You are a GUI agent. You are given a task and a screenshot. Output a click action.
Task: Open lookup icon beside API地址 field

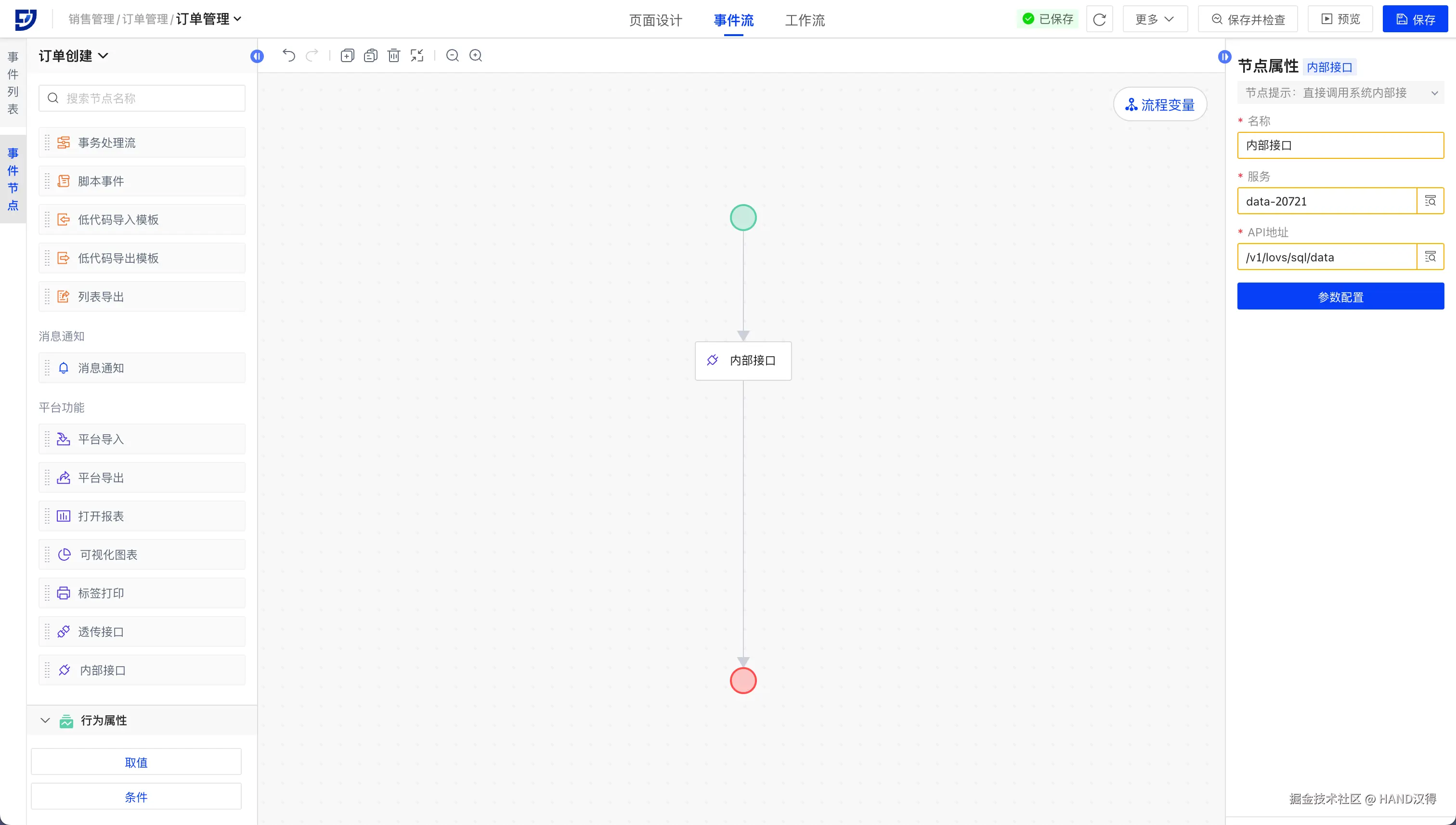pyautogui.click(x=1430, y=257)
